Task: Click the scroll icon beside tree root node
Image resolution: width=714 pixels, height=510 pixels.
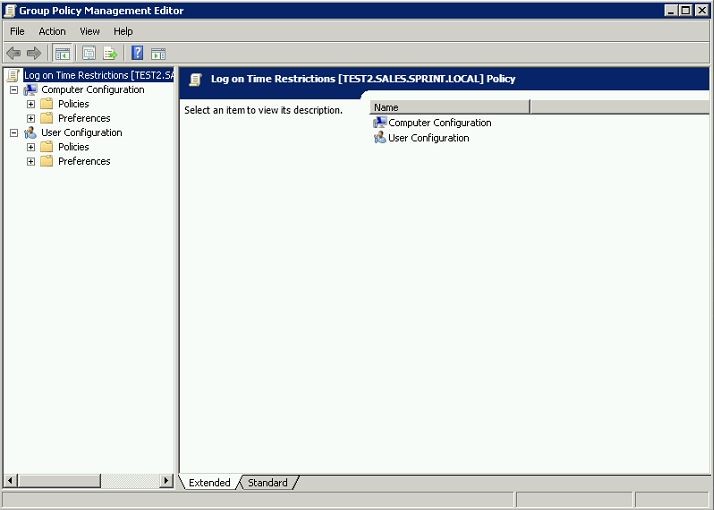Action: tap(14, 75)
